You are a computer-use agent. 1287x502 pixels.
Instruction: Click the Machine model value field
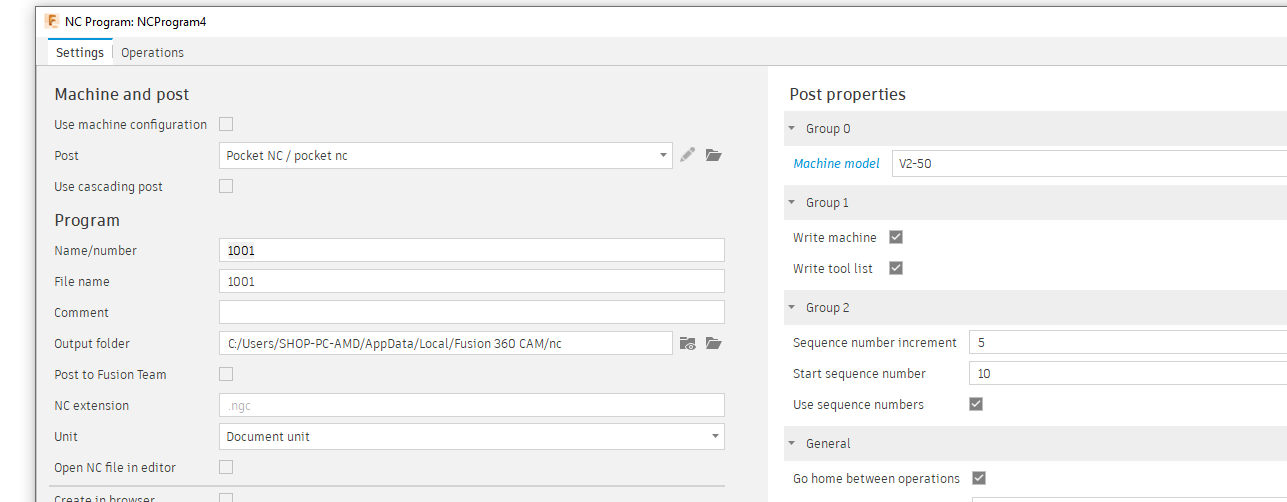(x=1089, y=163)
